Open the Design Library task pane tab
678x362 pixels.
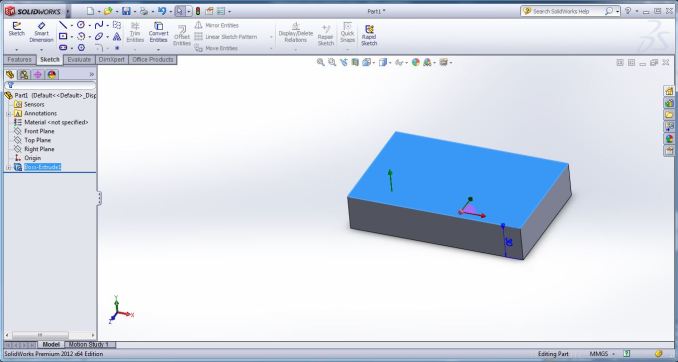click(x=669, y=103)
